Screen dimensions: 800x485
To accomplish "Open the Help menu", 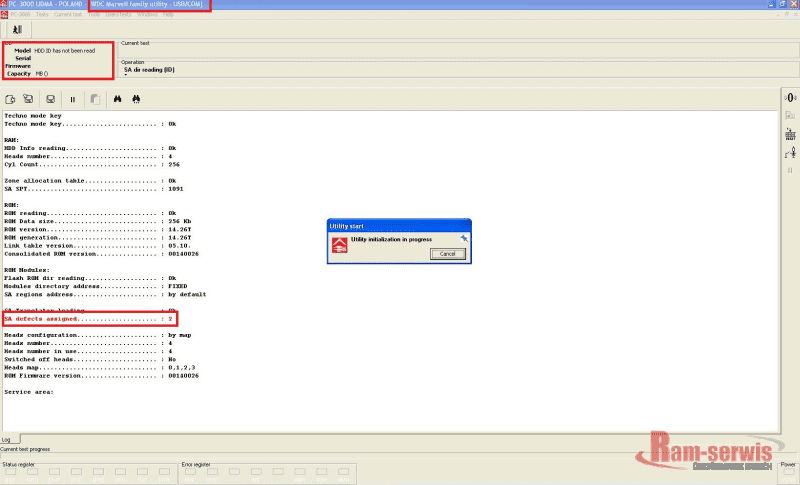I will click(x=168, y=15).
